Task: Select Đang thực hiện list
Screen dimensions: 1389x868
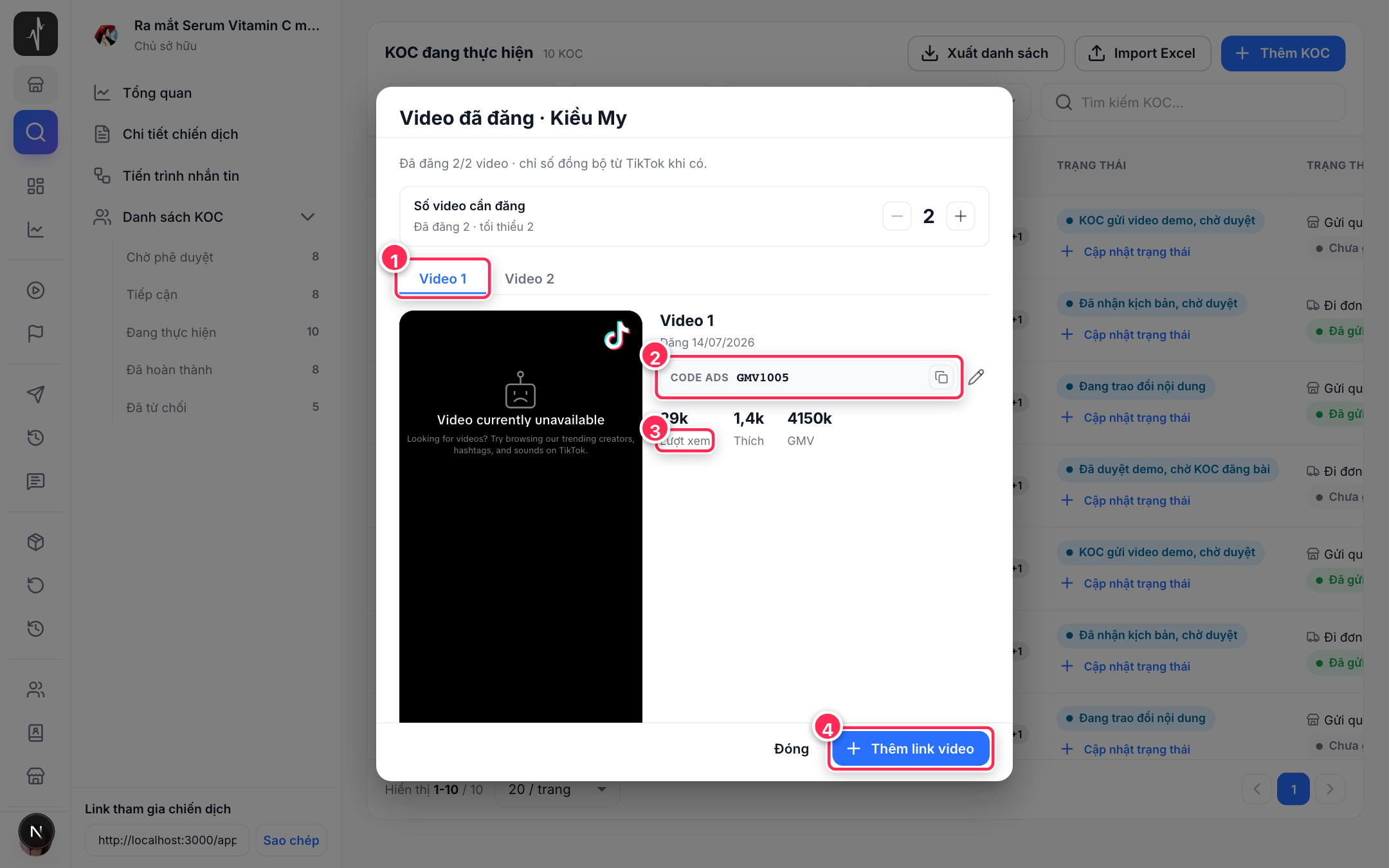Action: (222, 332)
